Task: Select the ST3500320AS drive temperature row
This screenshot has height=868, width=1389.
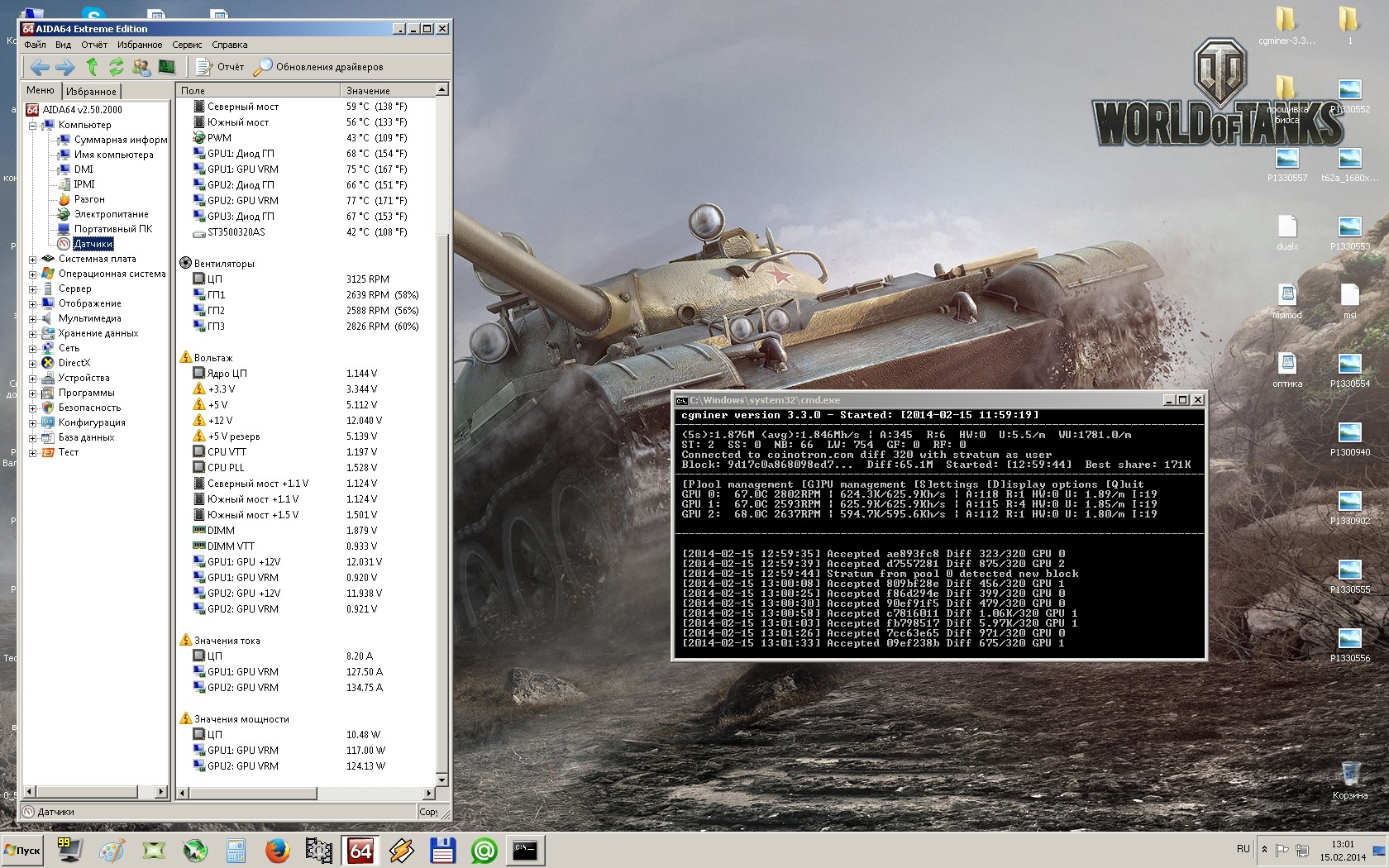Action: coord(306,232)
